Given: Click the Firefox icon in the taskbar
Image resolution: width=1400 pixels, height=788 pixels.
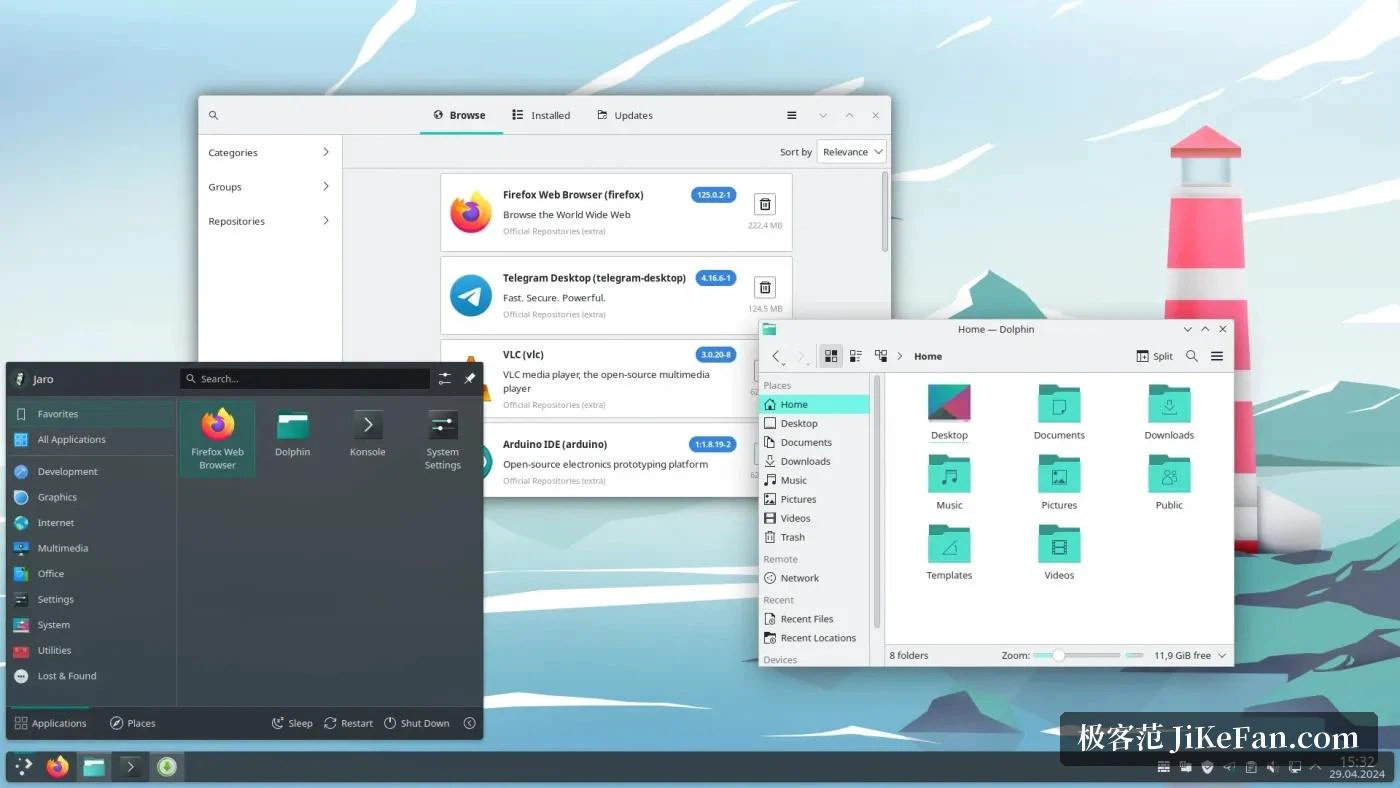Looking at the screenshot, I should pyautogui.click(x=57, y=767).
